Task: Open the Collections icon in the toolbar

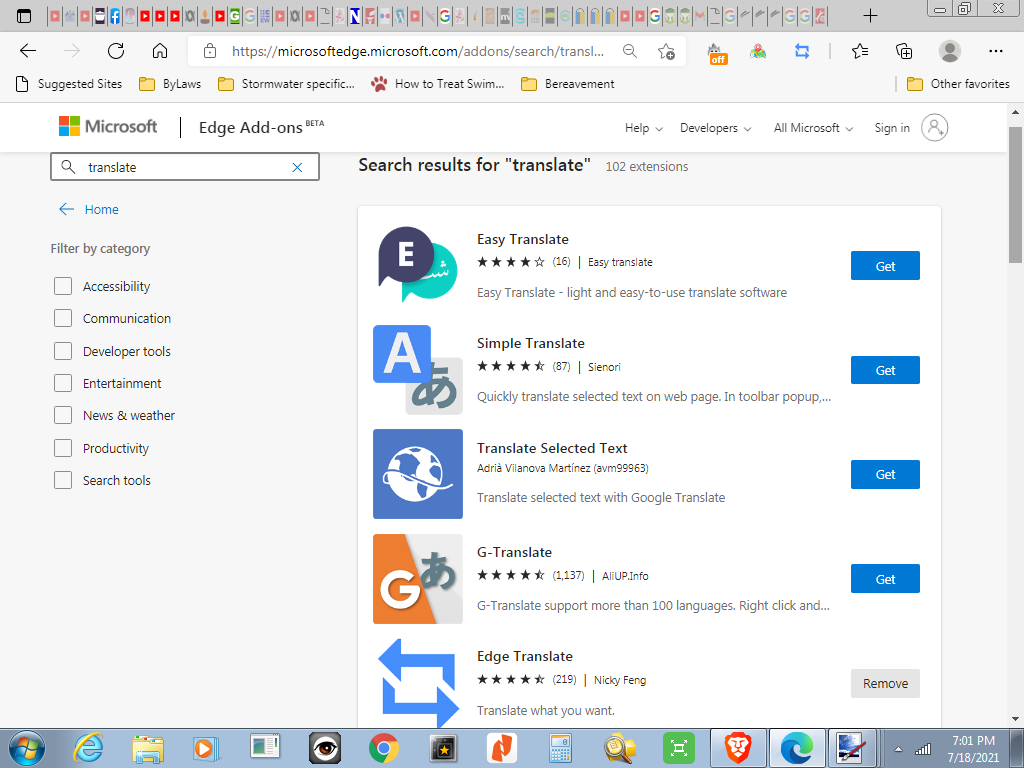Action: (904, 51)
